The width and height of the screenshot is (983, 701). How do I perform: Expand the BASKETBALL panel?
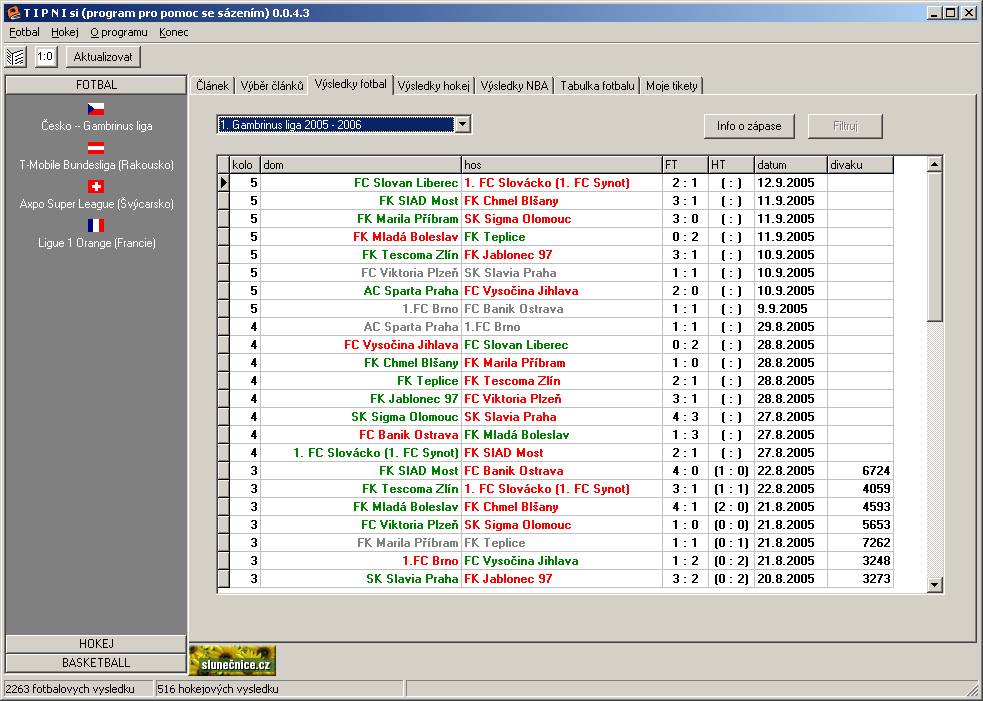coord(96,663)
